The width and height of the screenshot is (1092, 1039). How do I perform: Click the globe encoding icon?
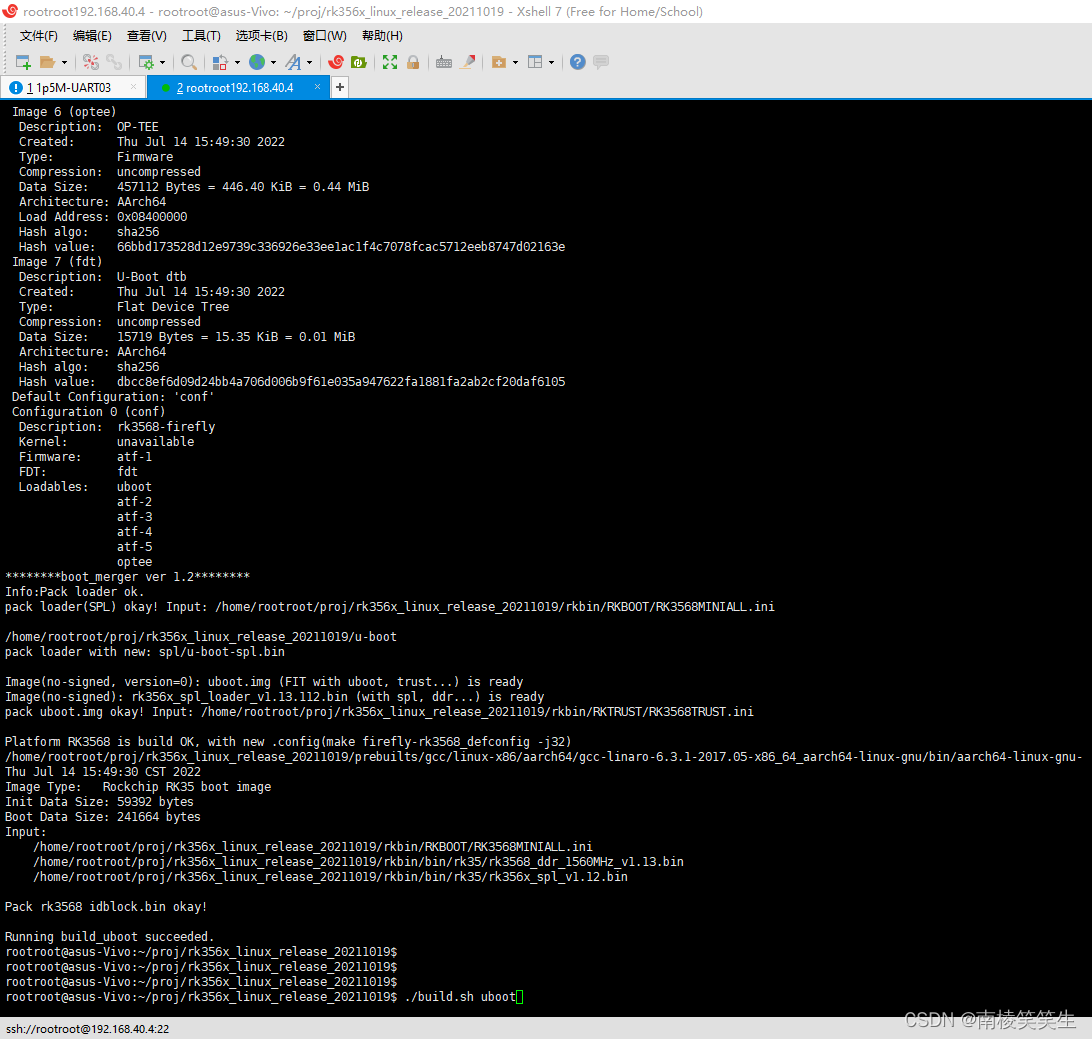pyautogui.click(x=257, y=62)
